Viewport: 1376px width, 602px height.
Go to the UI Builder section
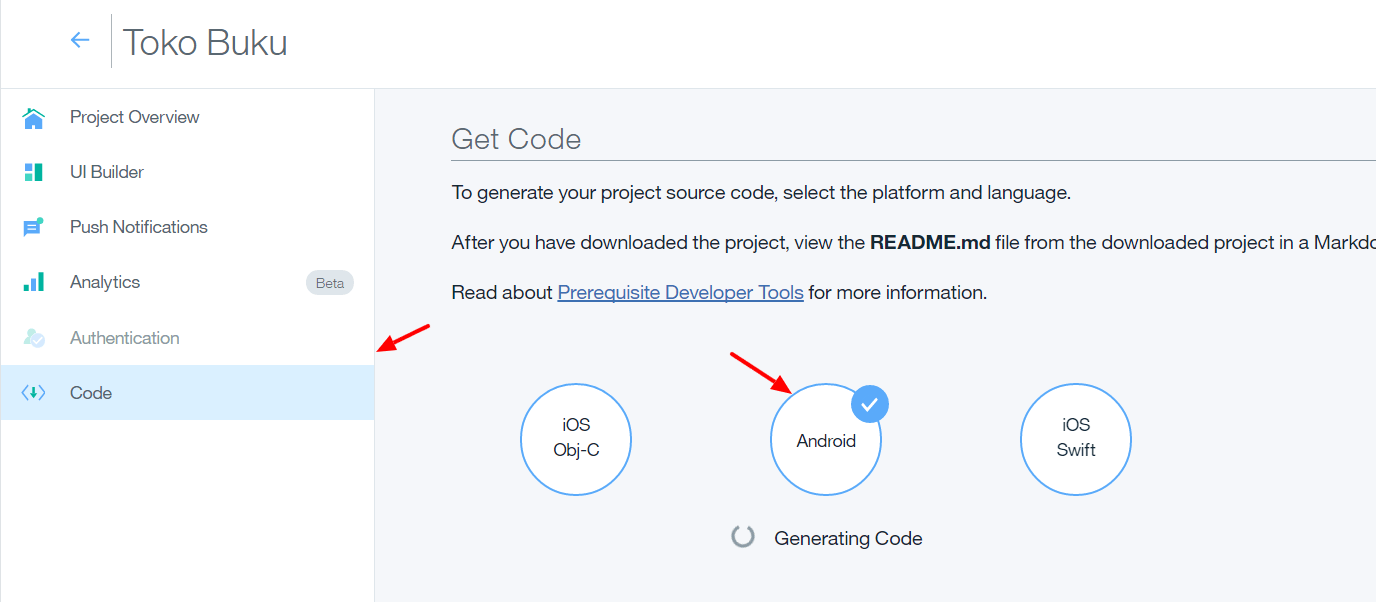tap(107, 172)
